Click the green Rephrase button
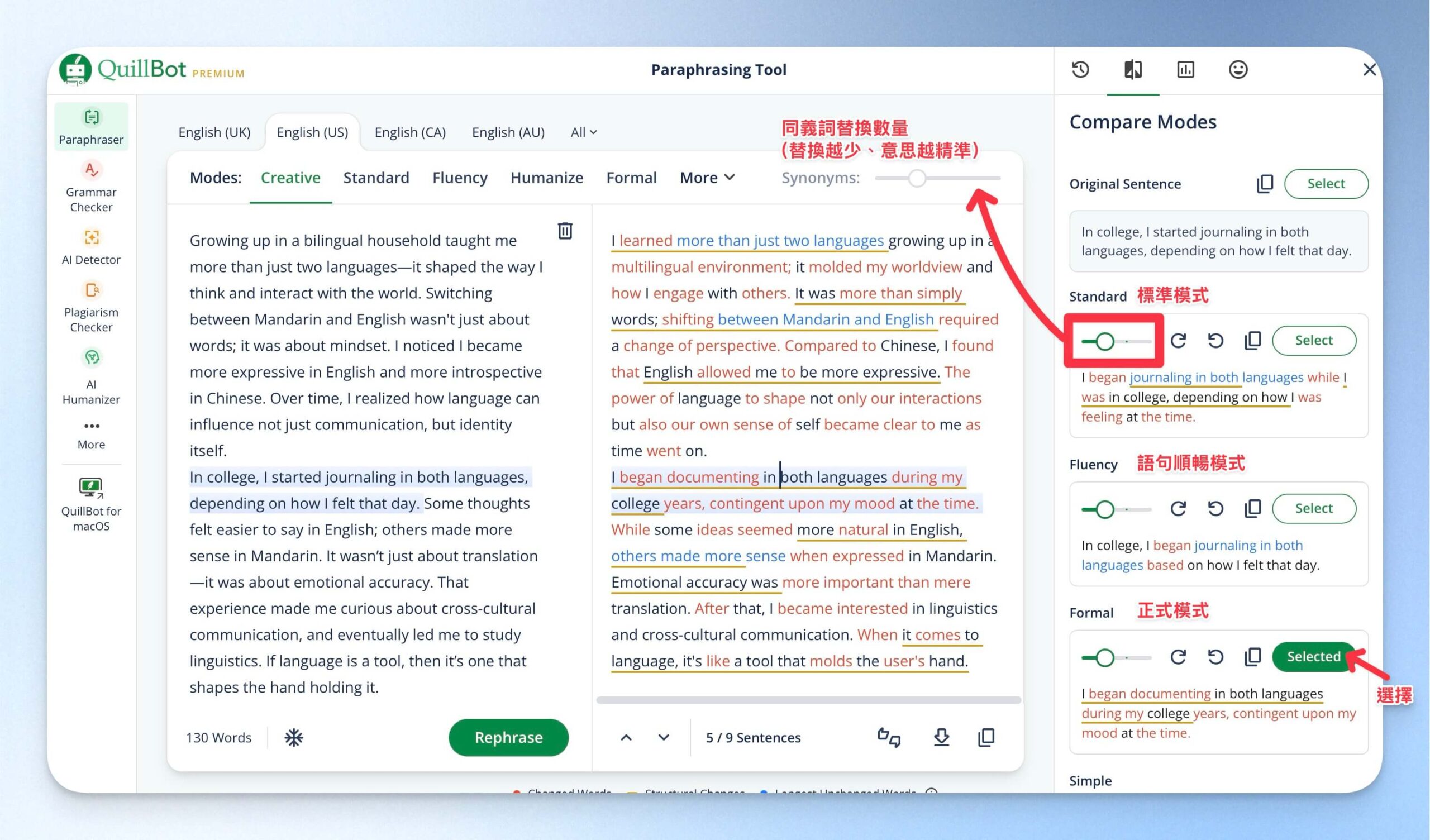The height and width of the screenshot is (840, 1430). click(x=508, y=737)
